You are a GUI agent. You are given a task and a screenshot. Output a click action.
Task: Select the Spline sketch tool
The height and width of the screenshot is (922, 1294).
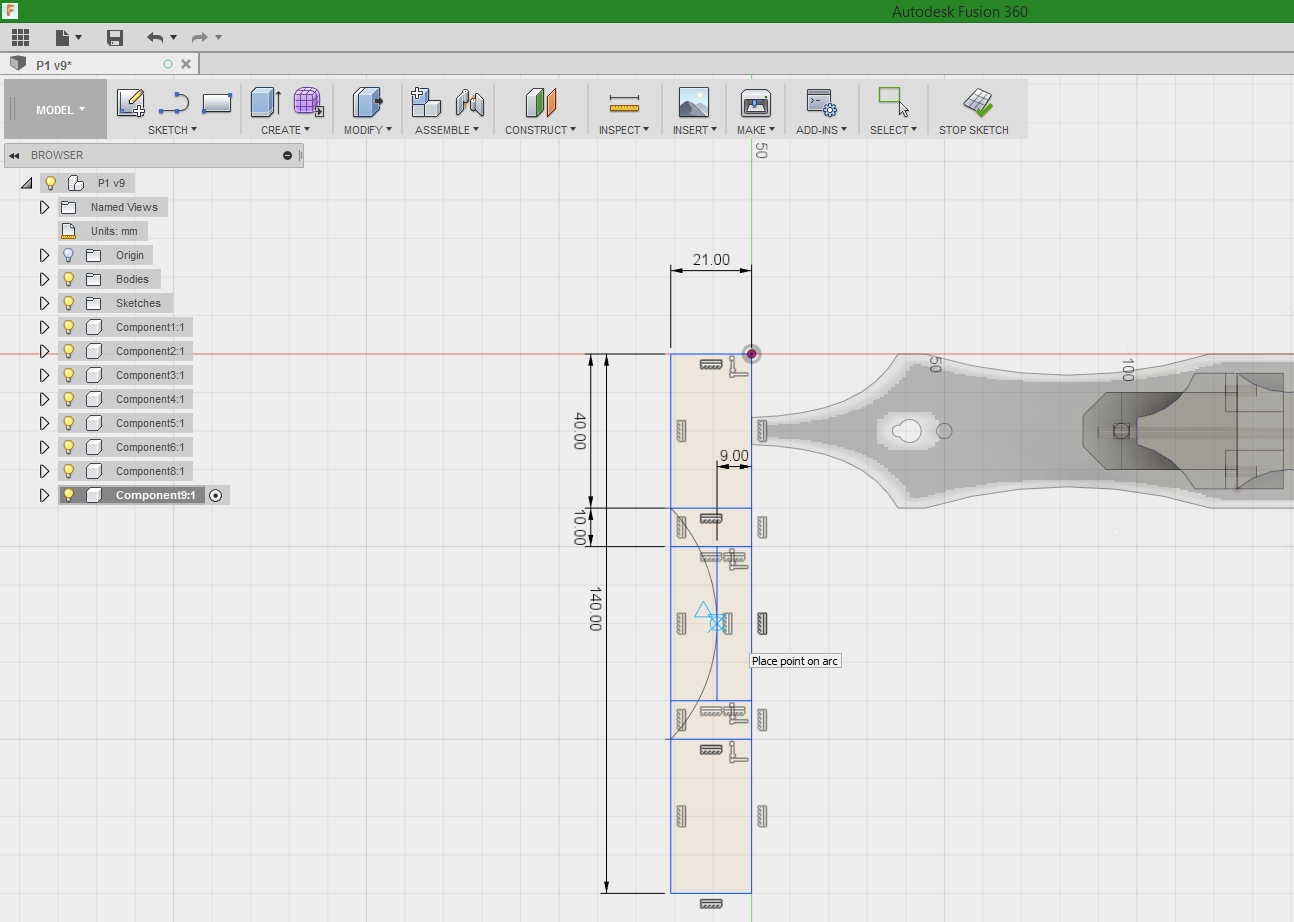(x=174, y=102)
